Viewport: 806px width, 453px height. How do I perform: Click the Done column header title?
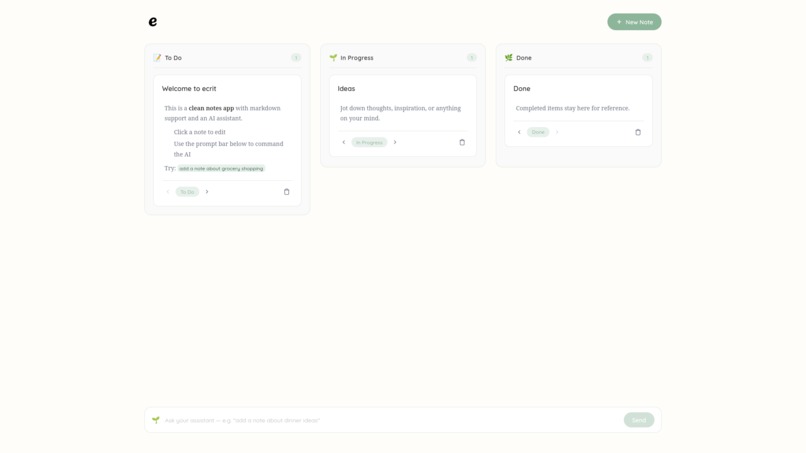point(524,58)
